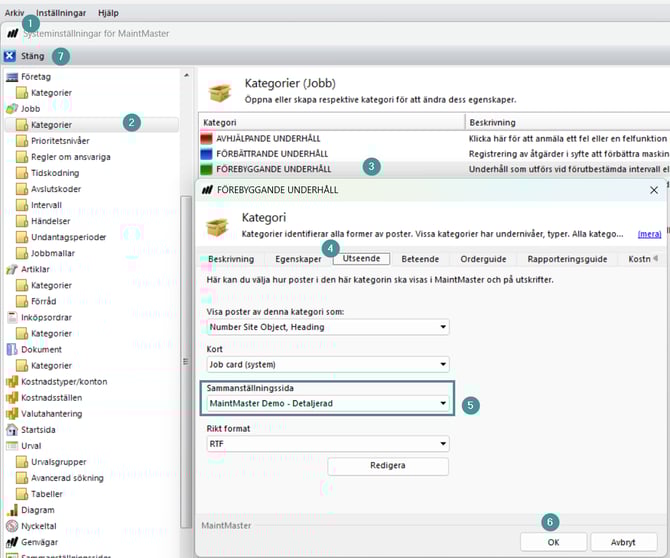
Task: Open the Dokument tree icon
Action: (x=12, y=349)
